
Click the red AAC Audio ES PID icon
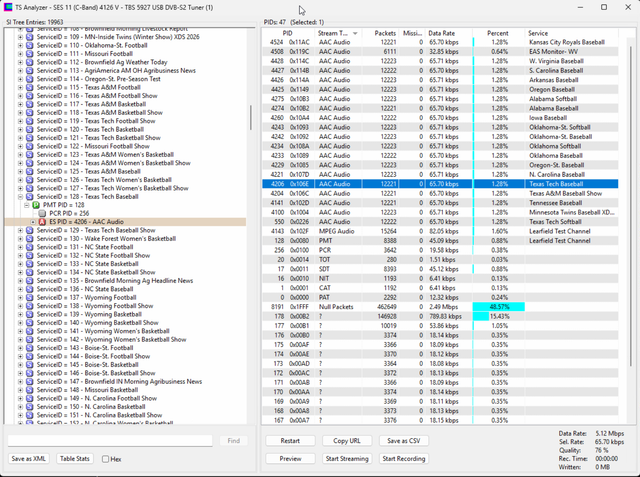[x=42, y=222]
